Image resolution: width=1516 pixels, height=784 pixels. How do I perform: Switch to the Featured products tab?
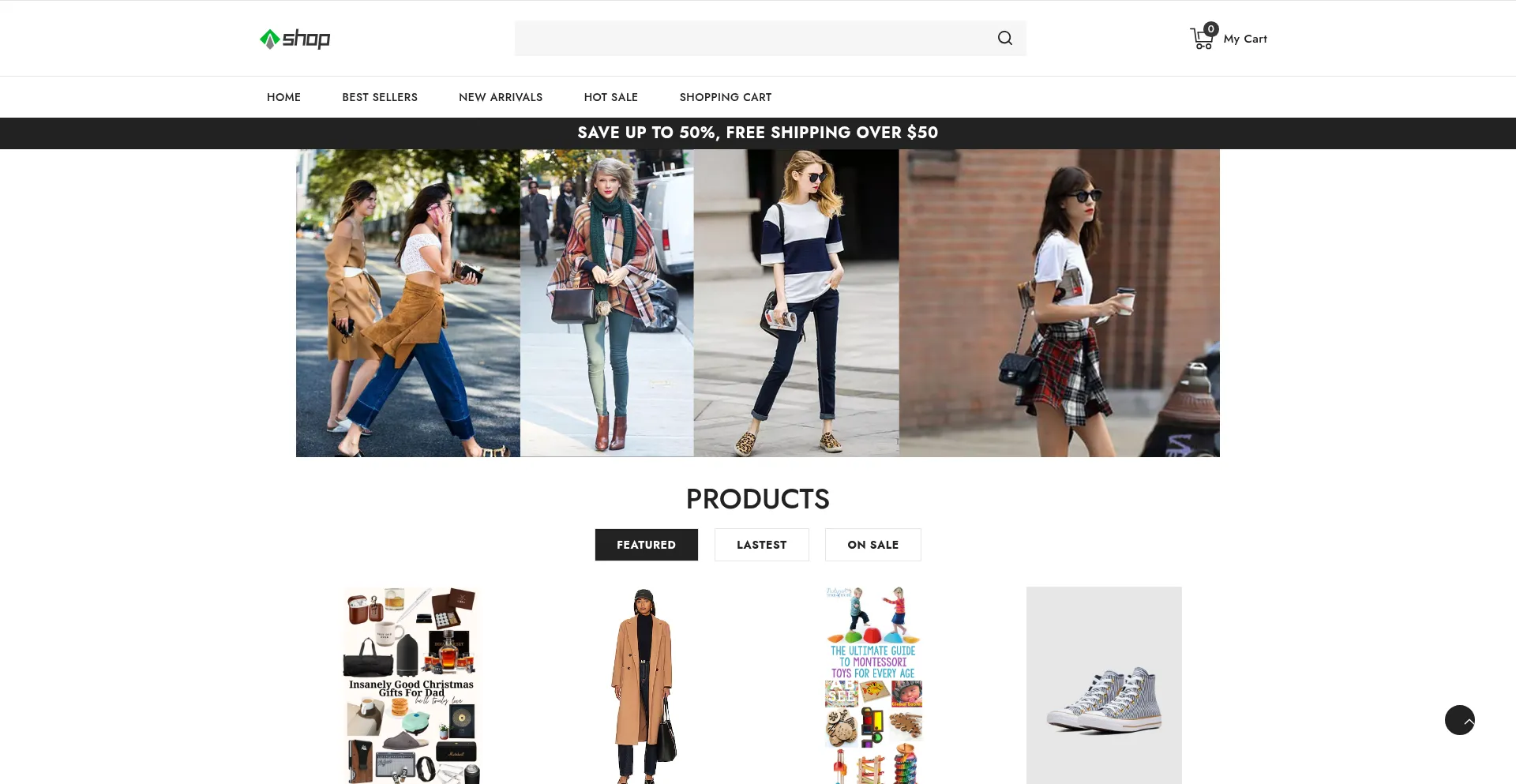click(646, 545)
